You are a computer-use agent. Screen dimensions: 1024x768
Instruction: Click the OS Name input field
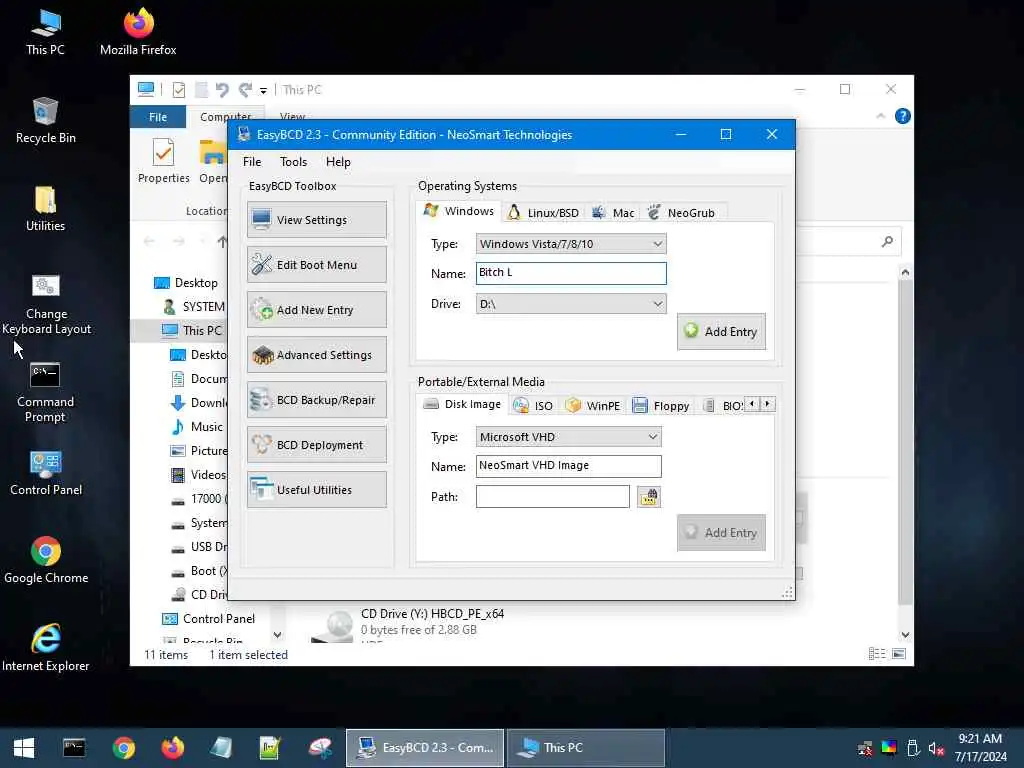pos(571,273)
